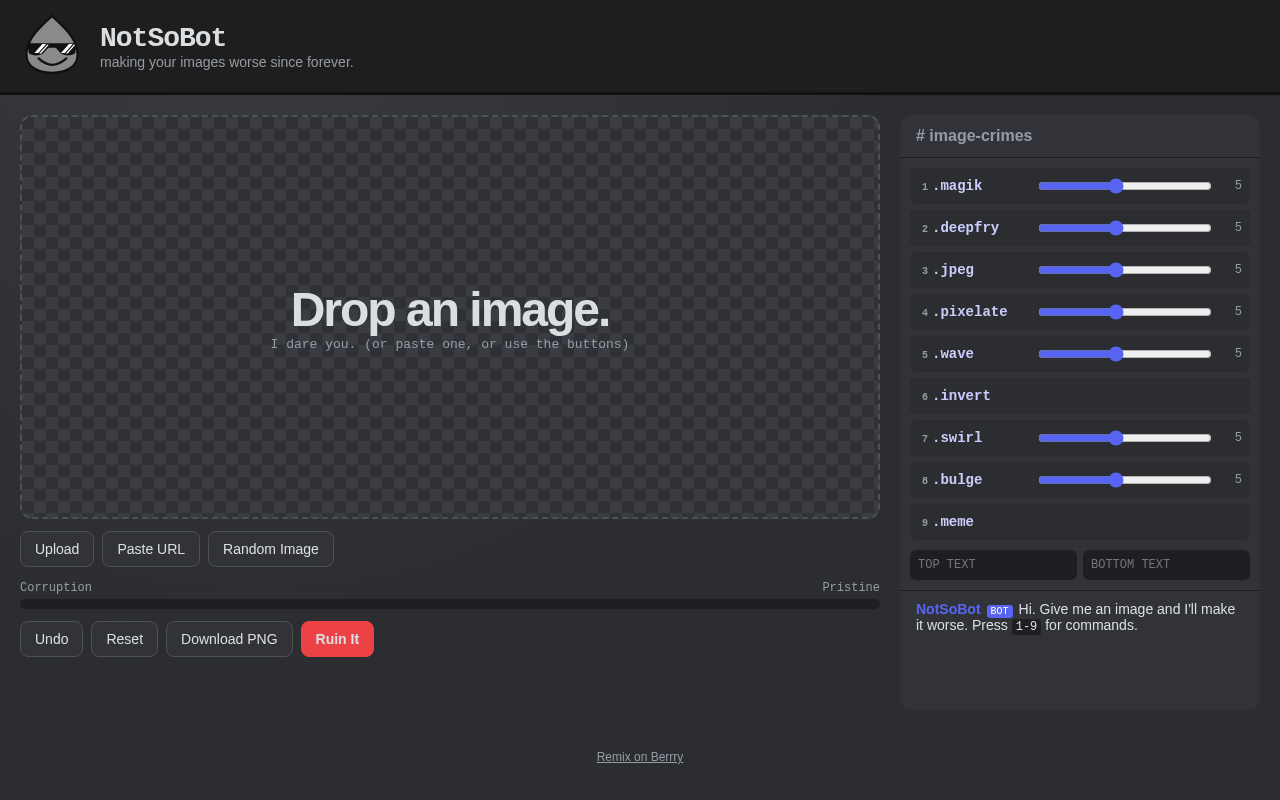Adjust the .magik intensity slider
This screenshot has height=800, width=1280.
coord(1125,186)
